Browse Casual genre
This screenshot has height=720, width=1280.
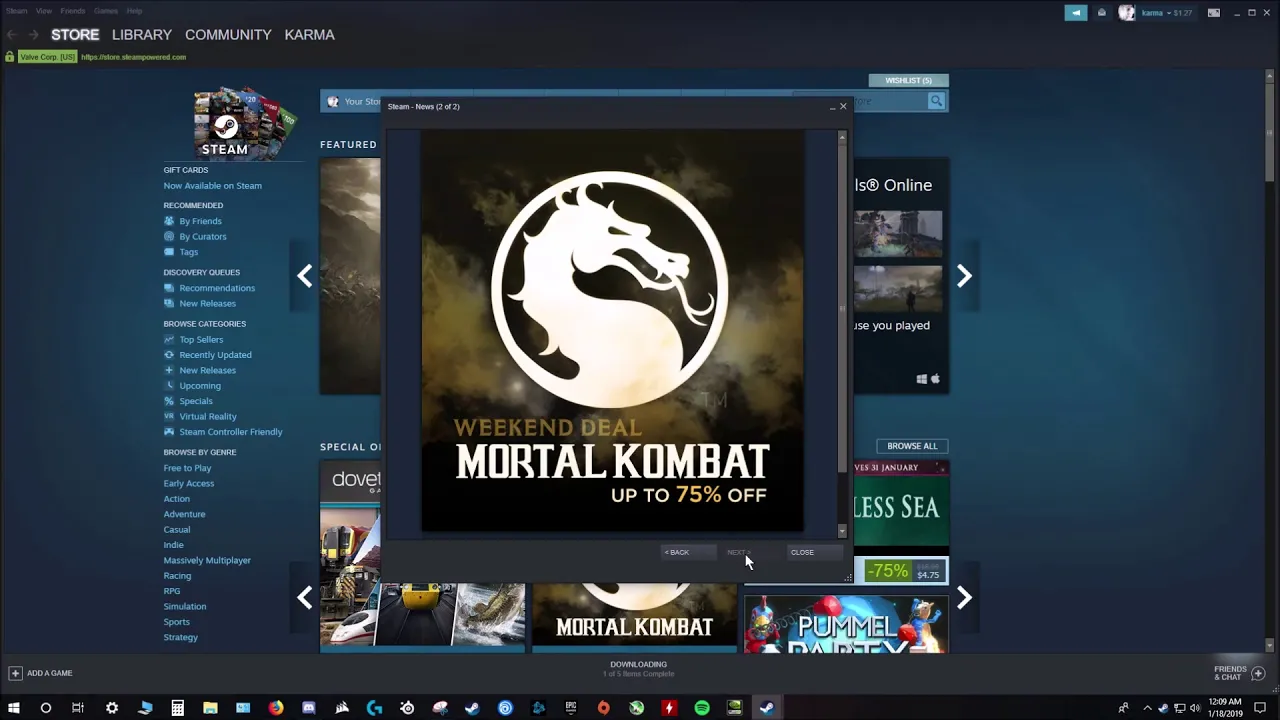pyautogui.click(x=177, y=530)
